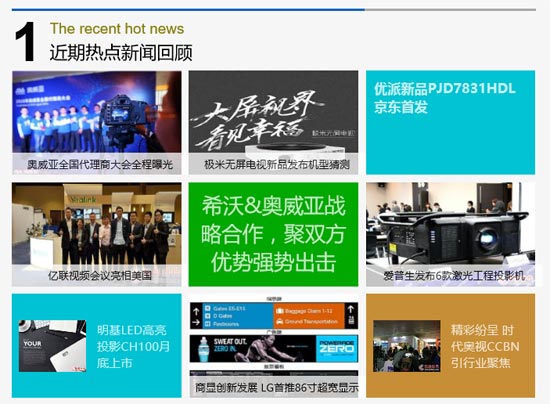Click the 奥威亚全国代理商大会全程曝光 caption
Viewport: 550px width, 404px height.
[100, 164]
